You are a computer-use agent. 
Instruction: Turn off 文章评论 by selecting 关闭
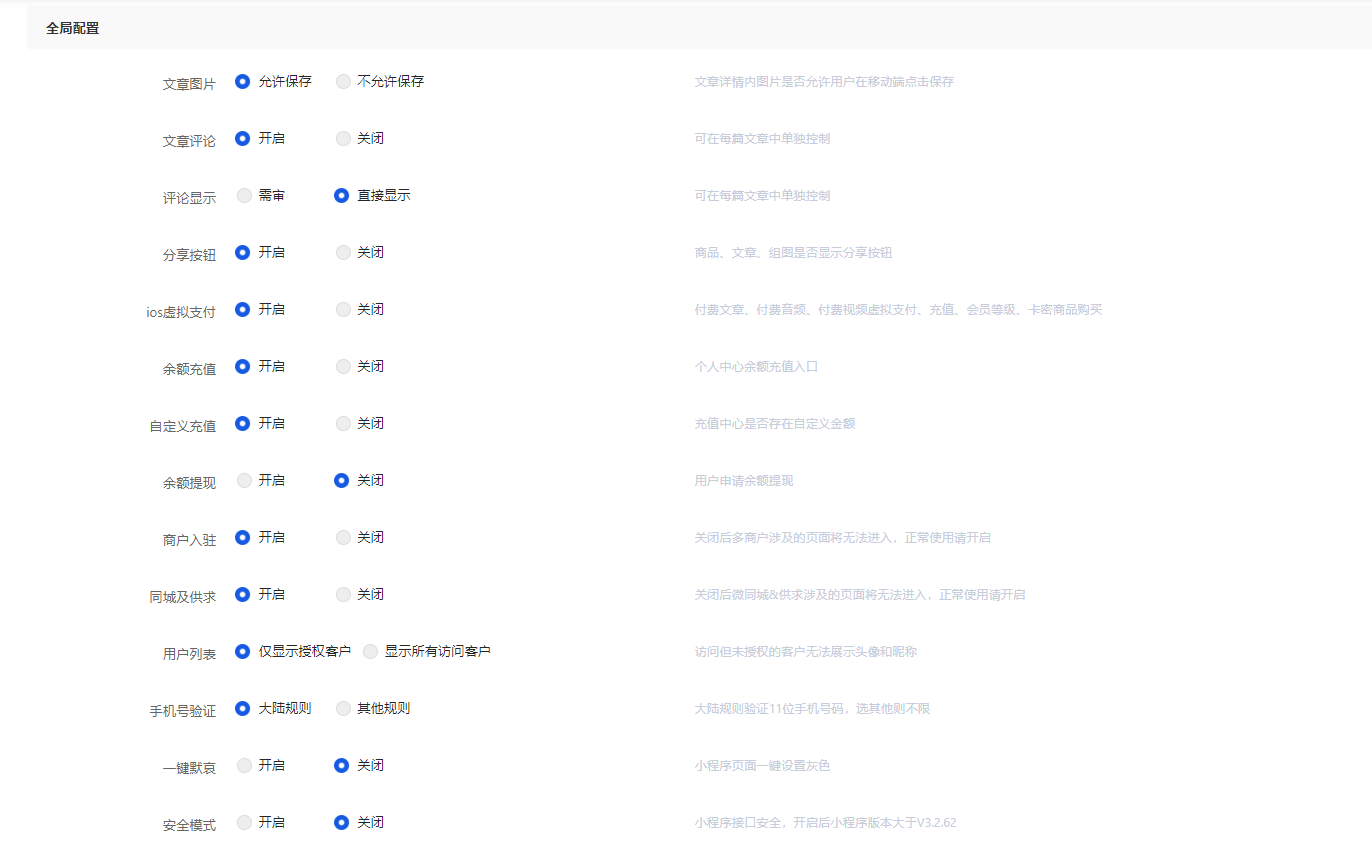coord(344,139)
